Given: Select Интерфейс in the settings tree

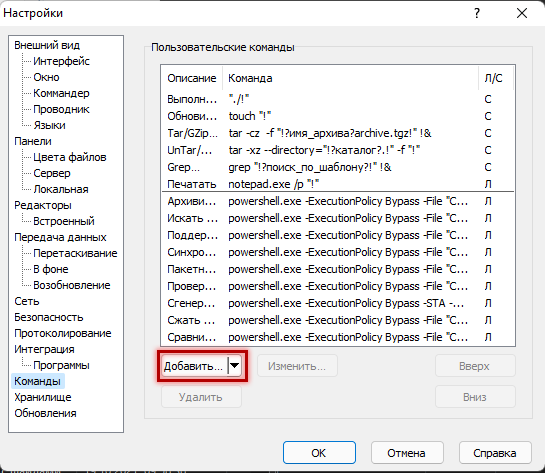Looking at the screenshot, I should click(x=61, y=61).
